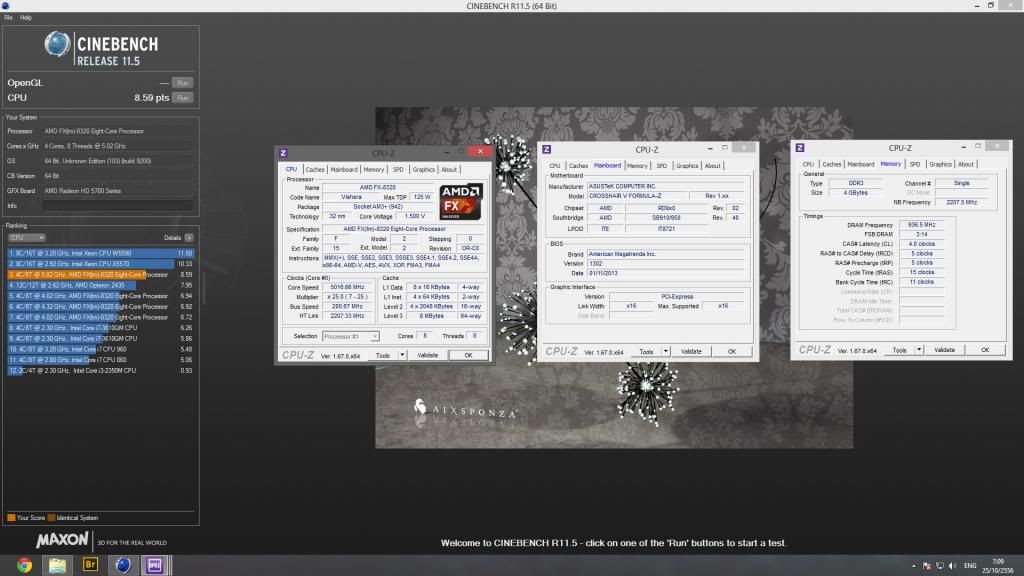The width and height of the screenshot is (1024, 576).
Task: Select the Intel Core i7 CPU 960 row
Action: click(x=101, y=349)
